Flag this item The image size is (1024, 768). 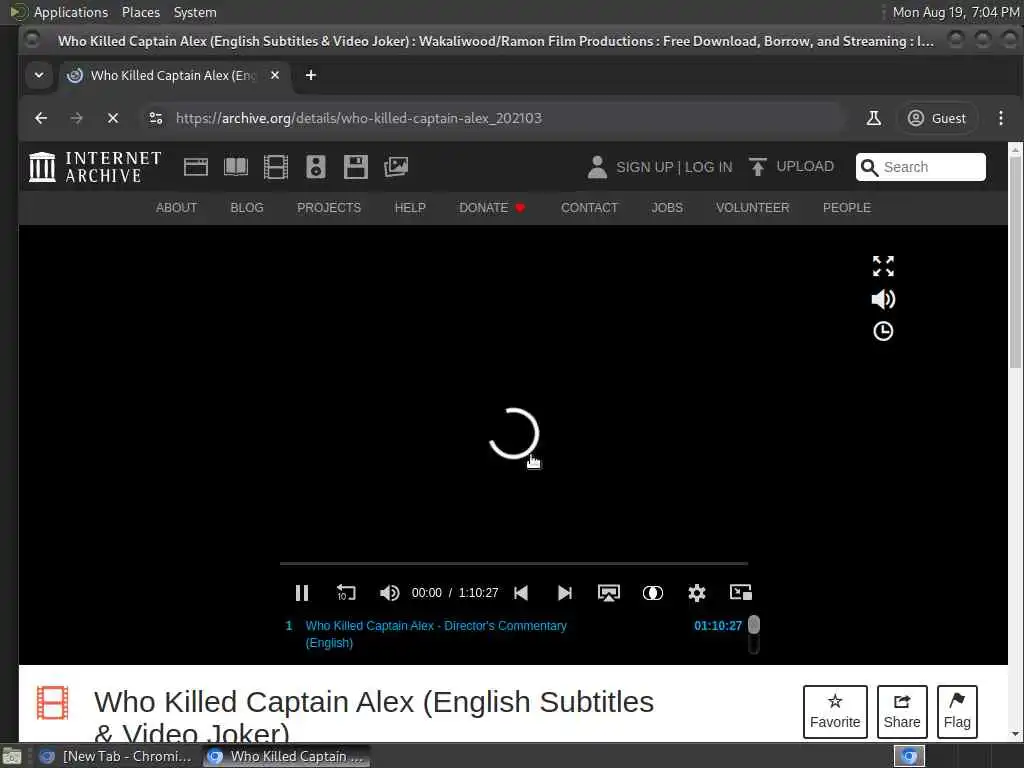[x=957, y=711]
